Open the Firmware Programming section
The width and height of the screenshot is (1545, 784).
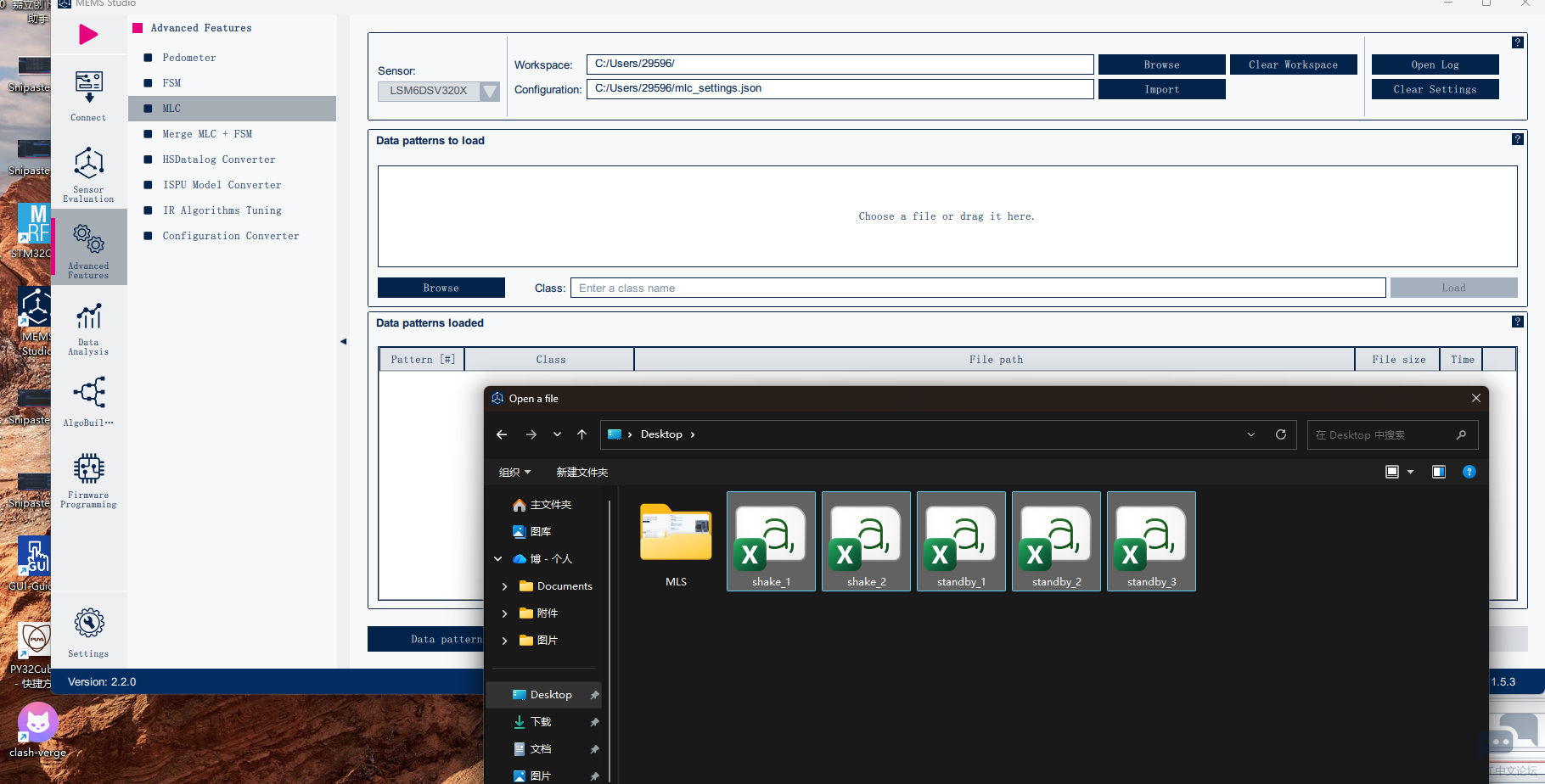coord(88,479)
